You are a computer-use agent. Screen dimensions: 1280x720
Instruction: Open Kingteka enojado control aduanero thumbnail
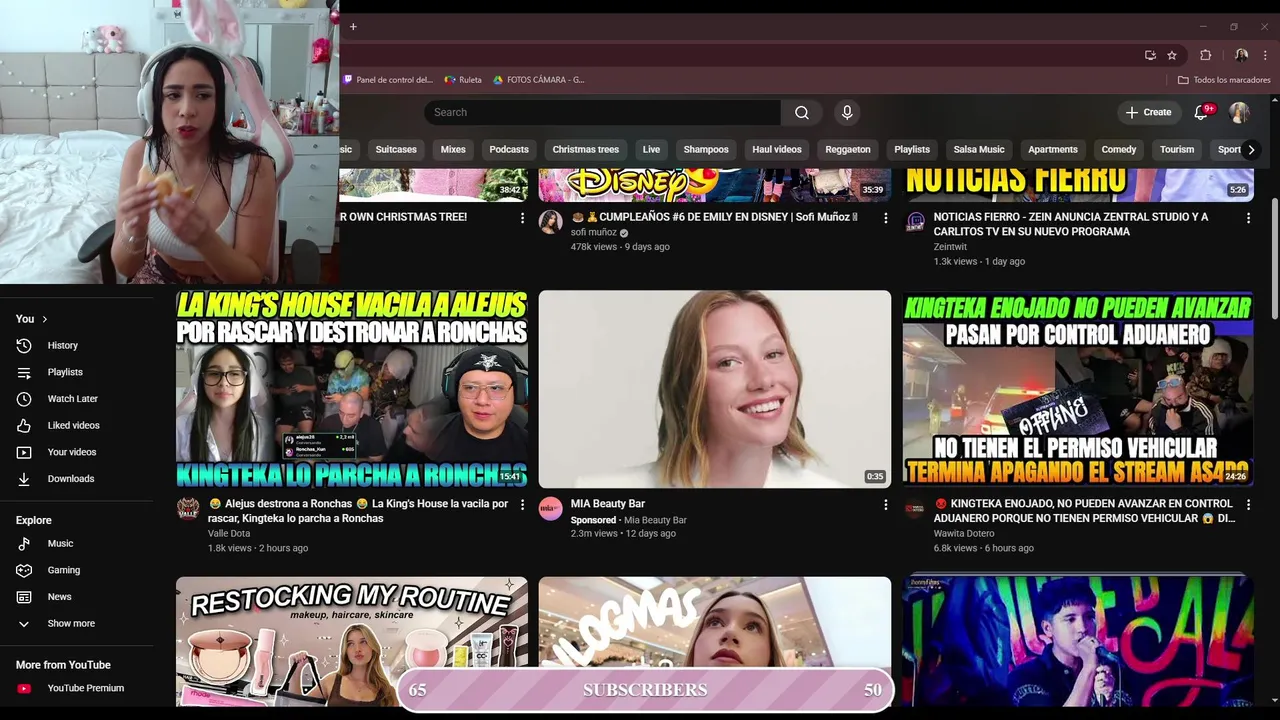point(1078,389)
